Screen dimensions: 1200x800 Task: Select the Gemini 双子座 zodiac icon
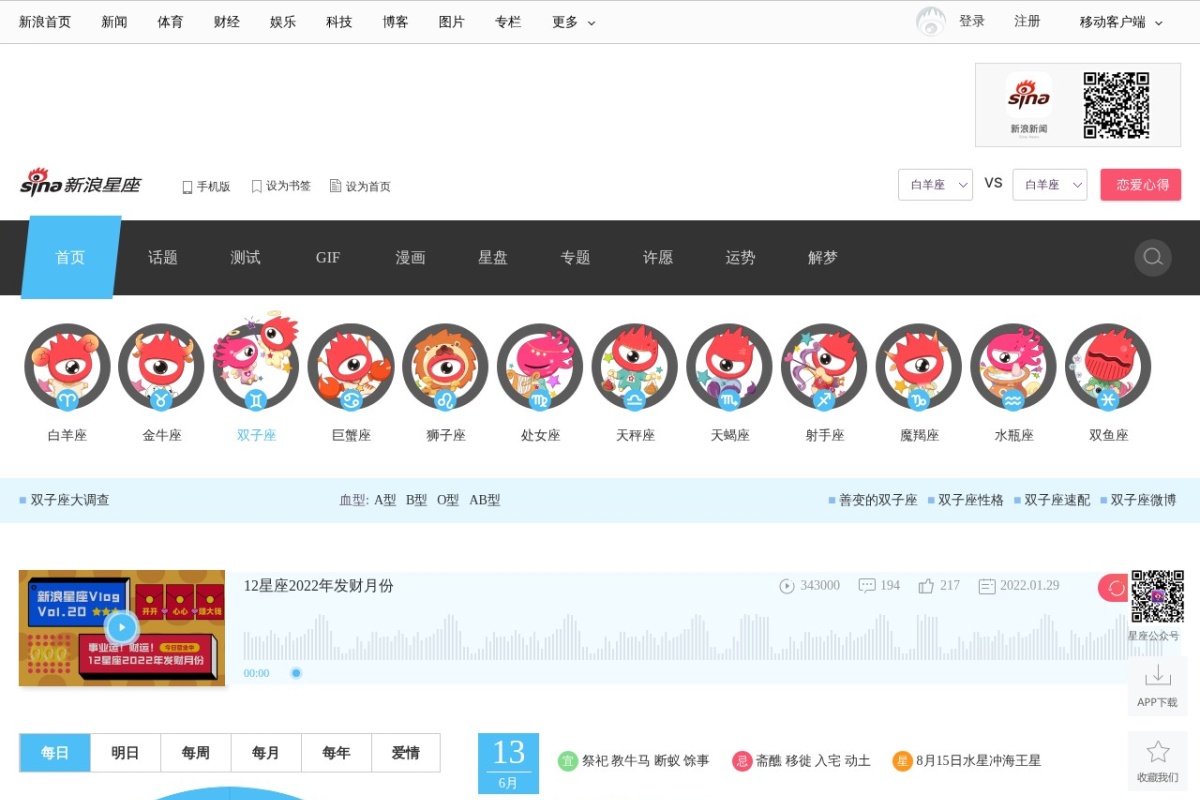pyautogui.click(x=256, y=361)
